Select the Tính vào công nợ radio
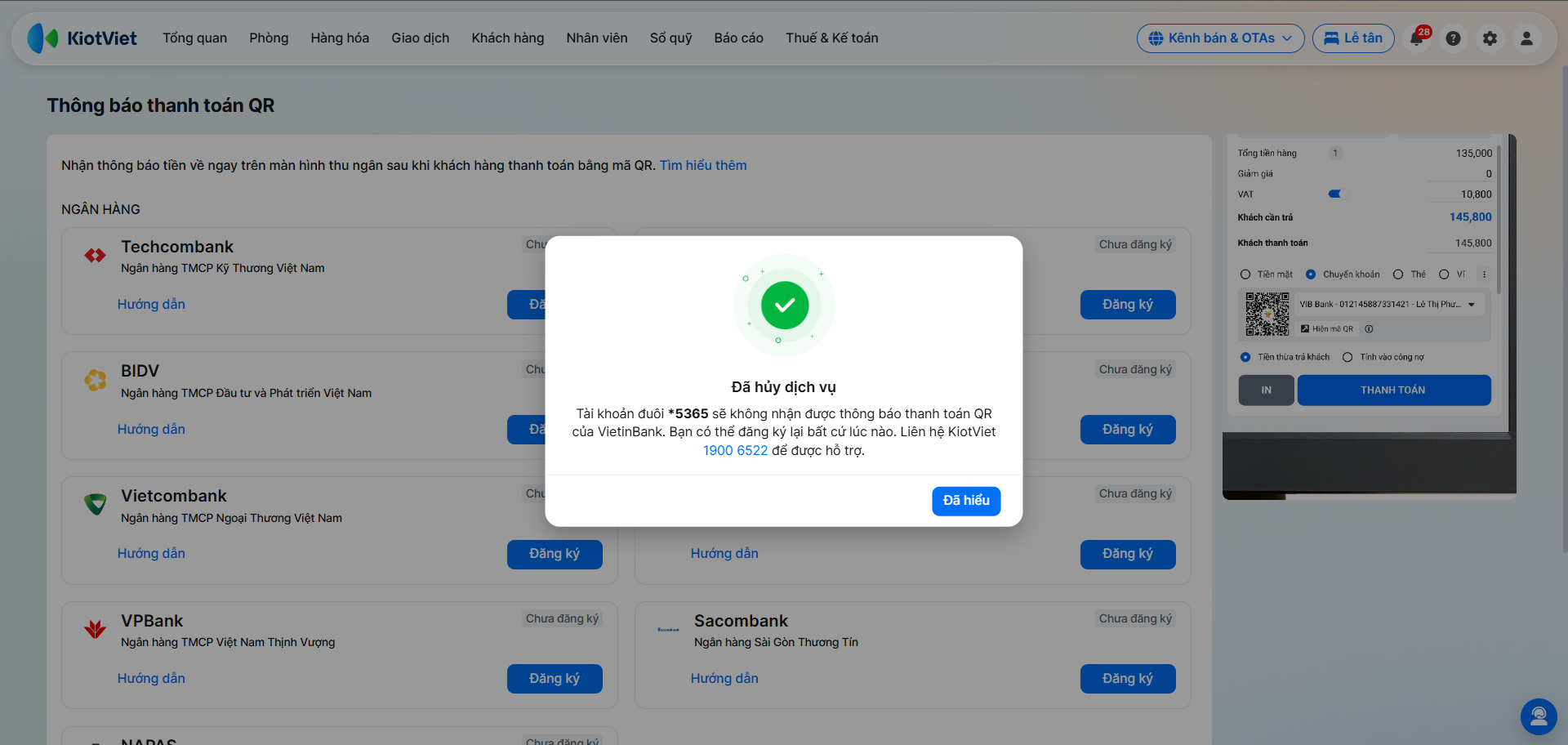 pos(1347,357)
